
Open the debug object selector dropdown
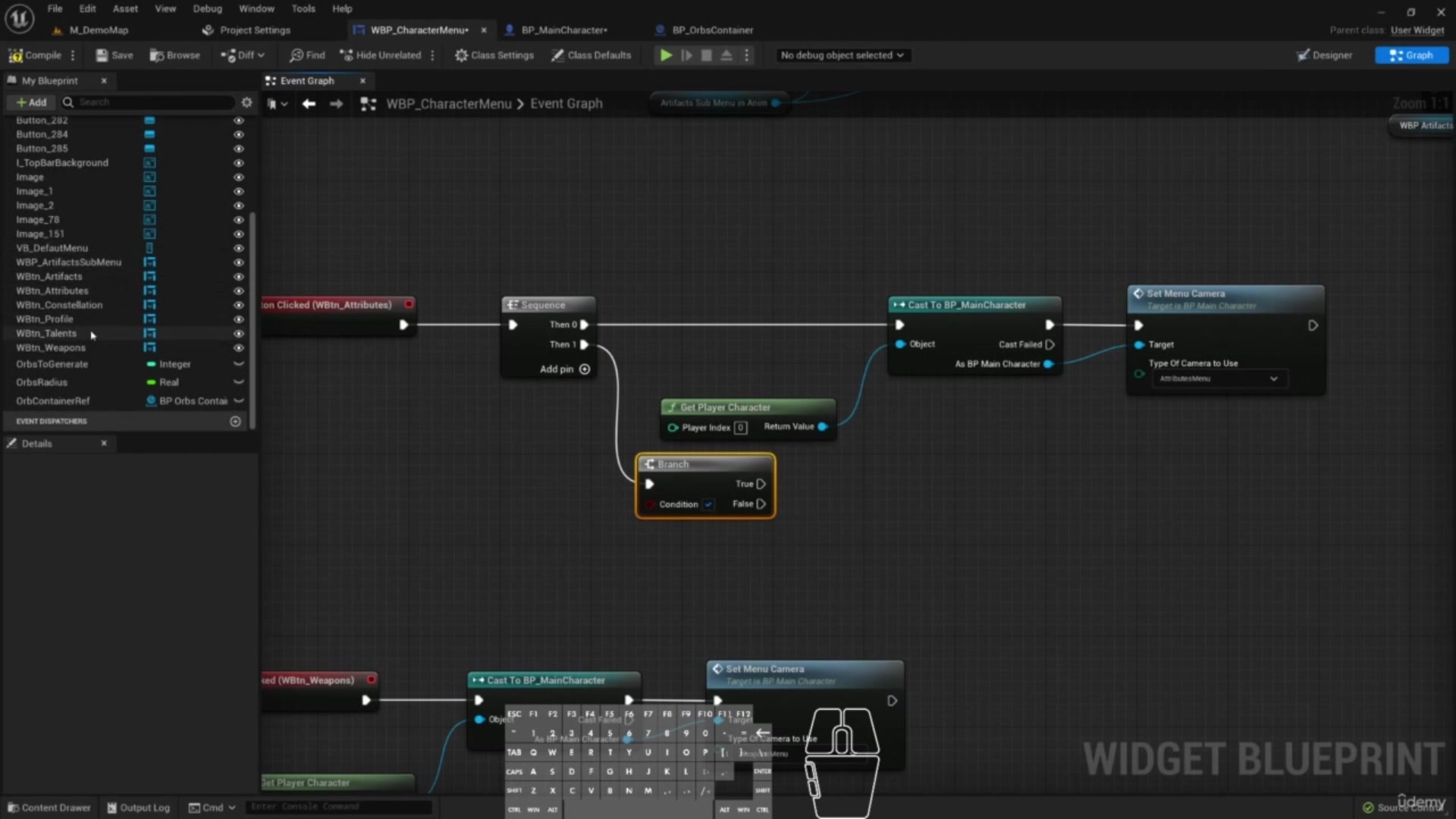(x=842, y=55)
